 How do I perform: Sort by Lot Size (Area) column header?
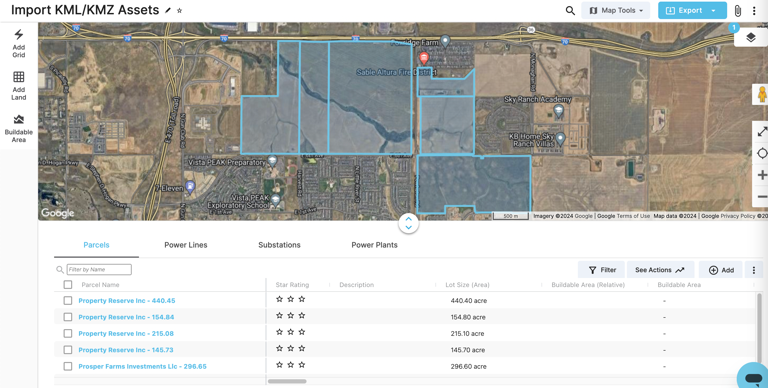click(x=467, y=285)
